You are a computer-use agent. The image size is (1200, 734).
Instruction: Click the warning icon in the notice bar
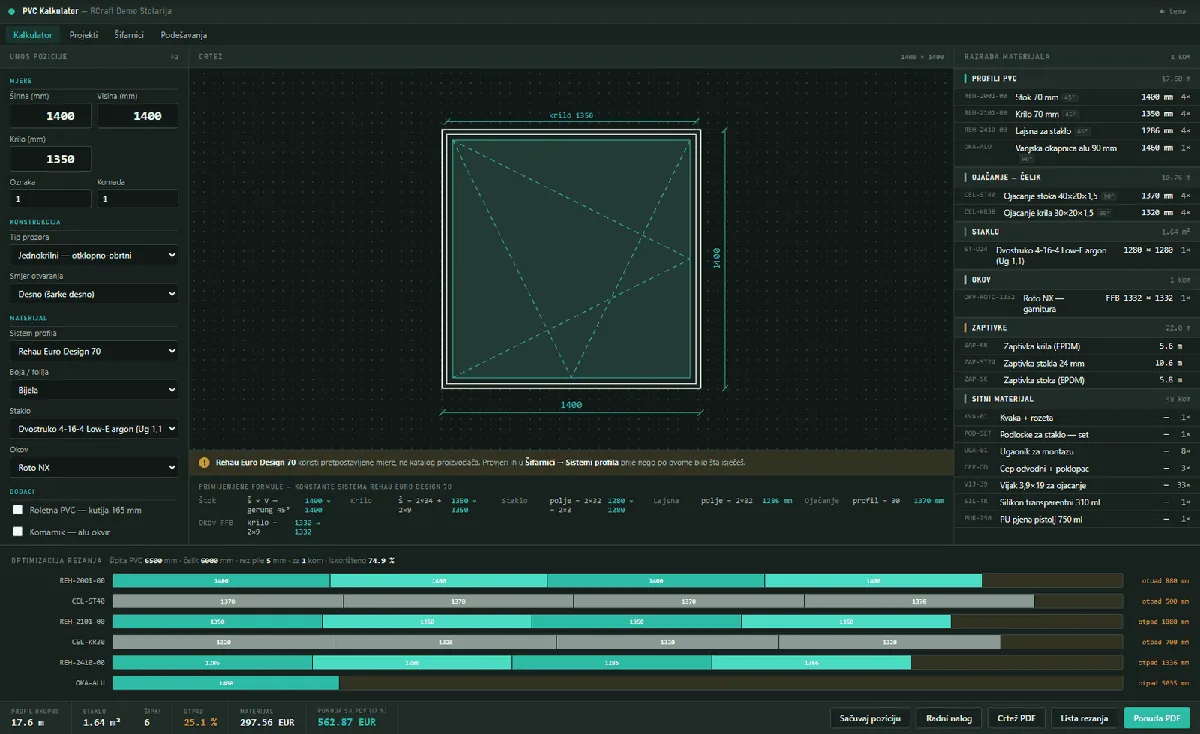[x=204, y=463]
